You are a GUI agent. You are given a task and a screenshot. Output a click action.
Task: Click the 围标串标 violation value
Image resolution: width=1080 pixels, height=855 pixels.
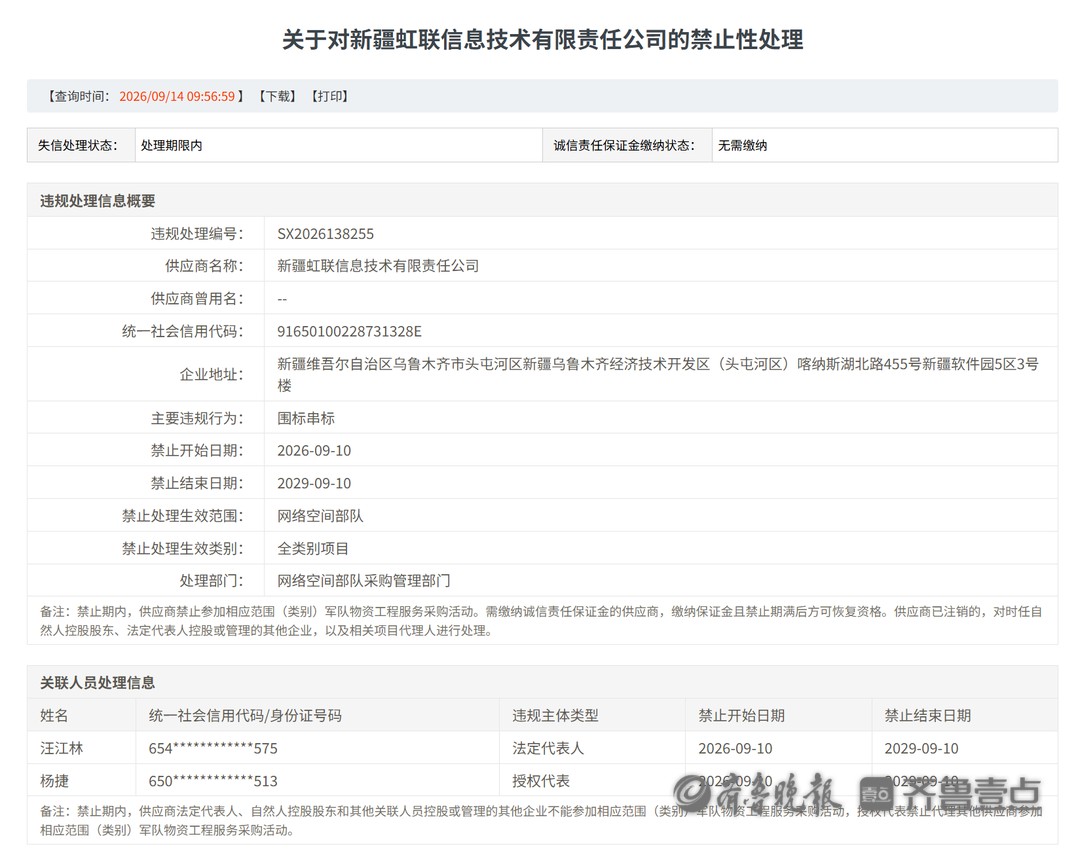tap(306, 418)
